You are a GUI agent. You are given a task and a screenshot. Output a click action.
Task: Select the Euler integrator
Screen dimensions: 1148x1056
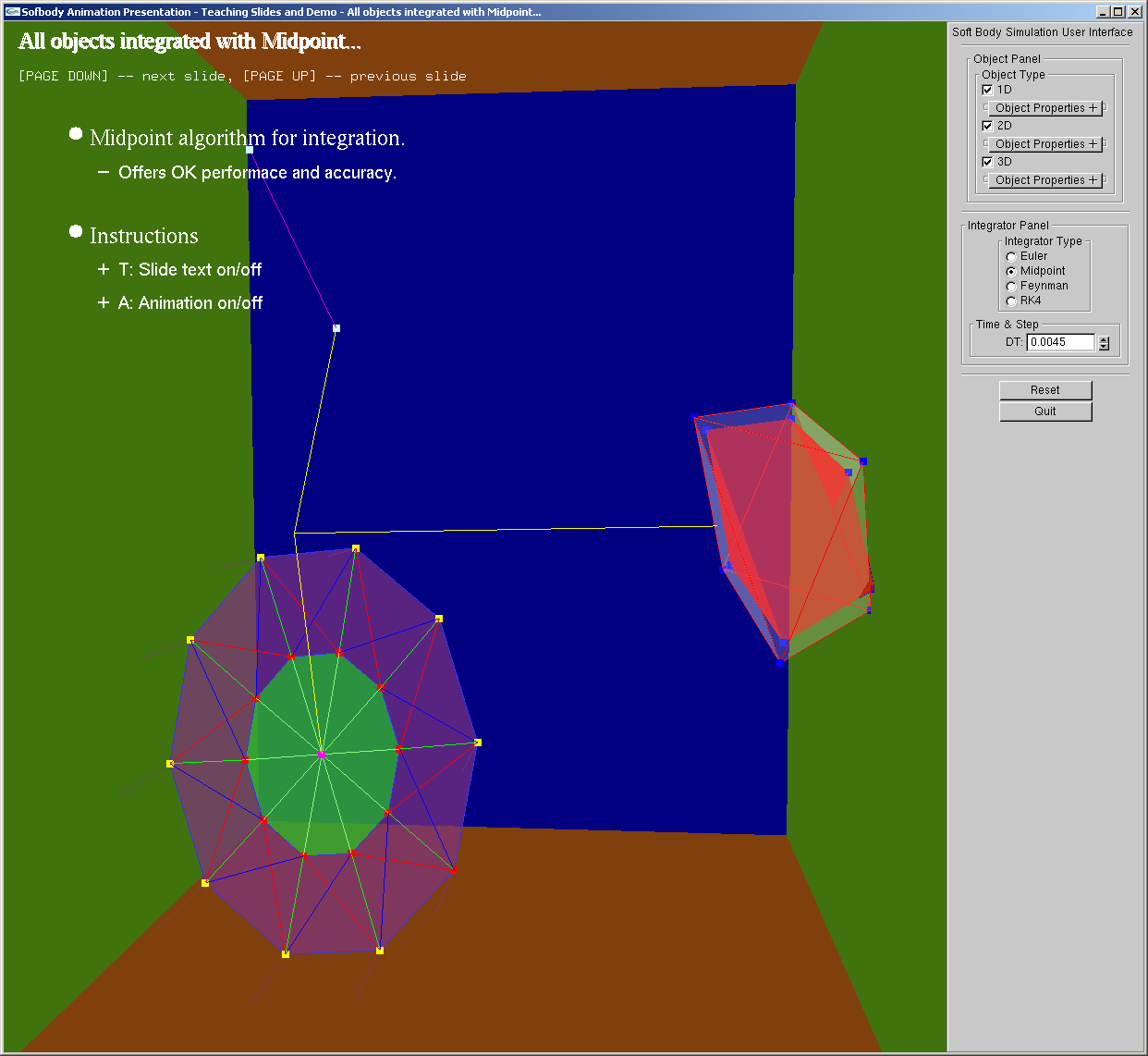(x=1011, y=257)
